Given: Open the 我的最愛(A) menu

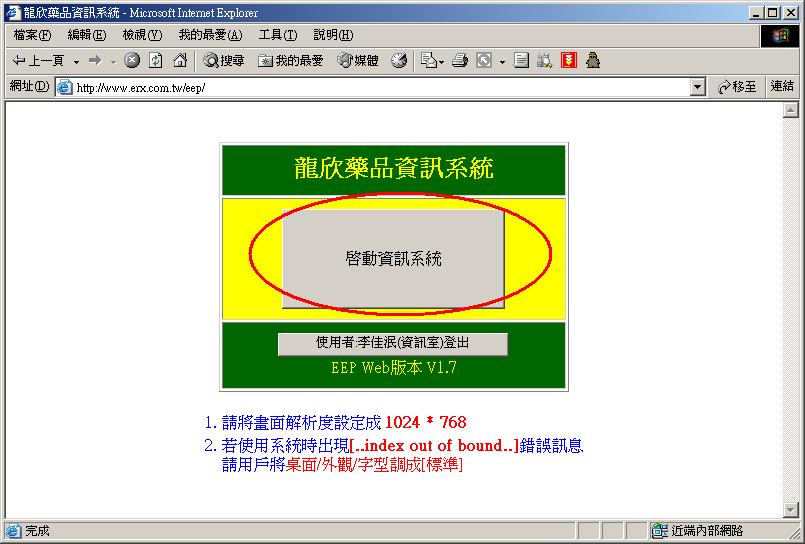Looking at the screenshot, I should tap(210, 35).
